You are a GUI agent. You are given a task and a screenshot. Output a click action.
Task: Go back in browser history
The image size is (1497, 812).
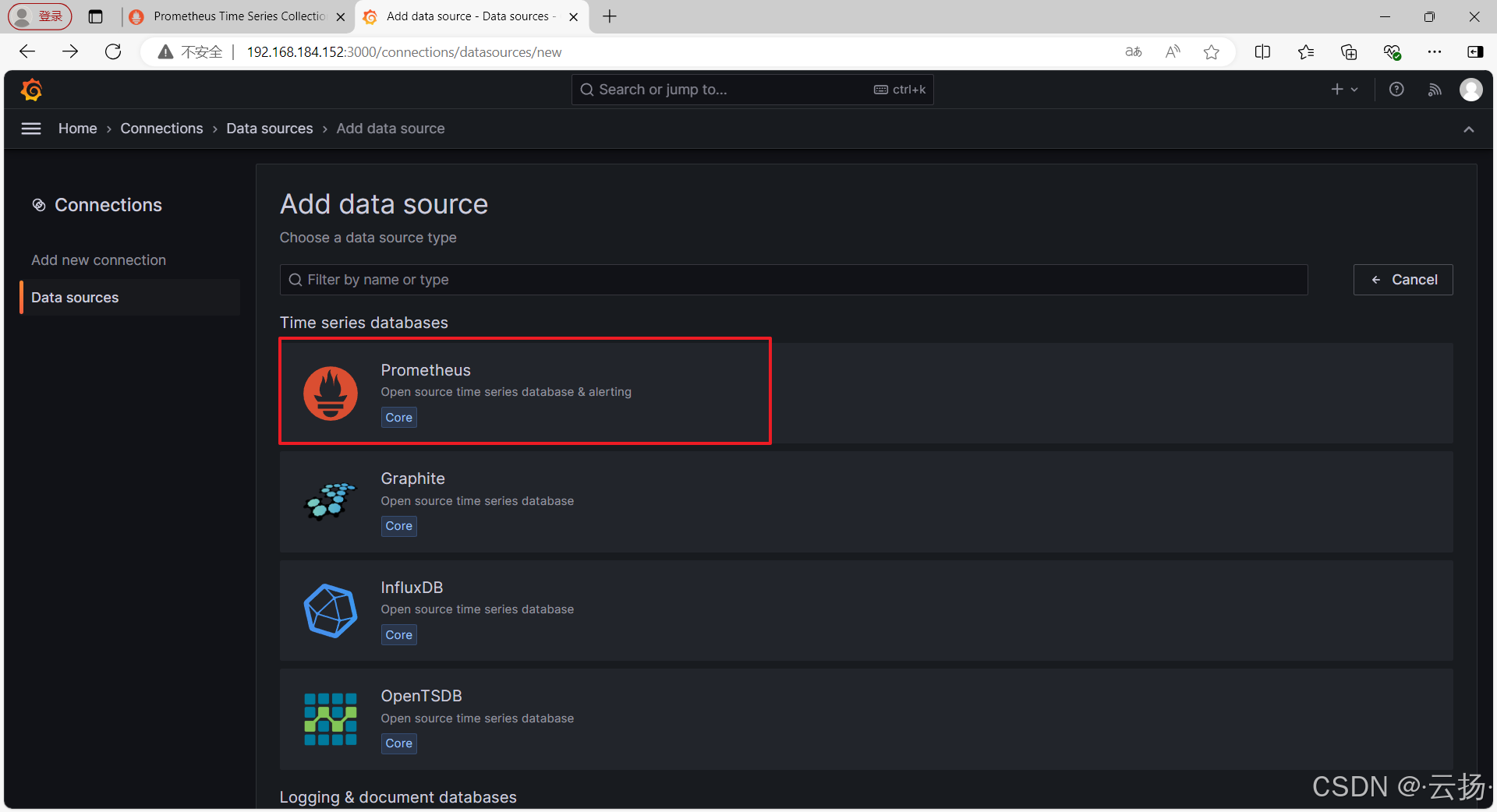coord(27,52)
